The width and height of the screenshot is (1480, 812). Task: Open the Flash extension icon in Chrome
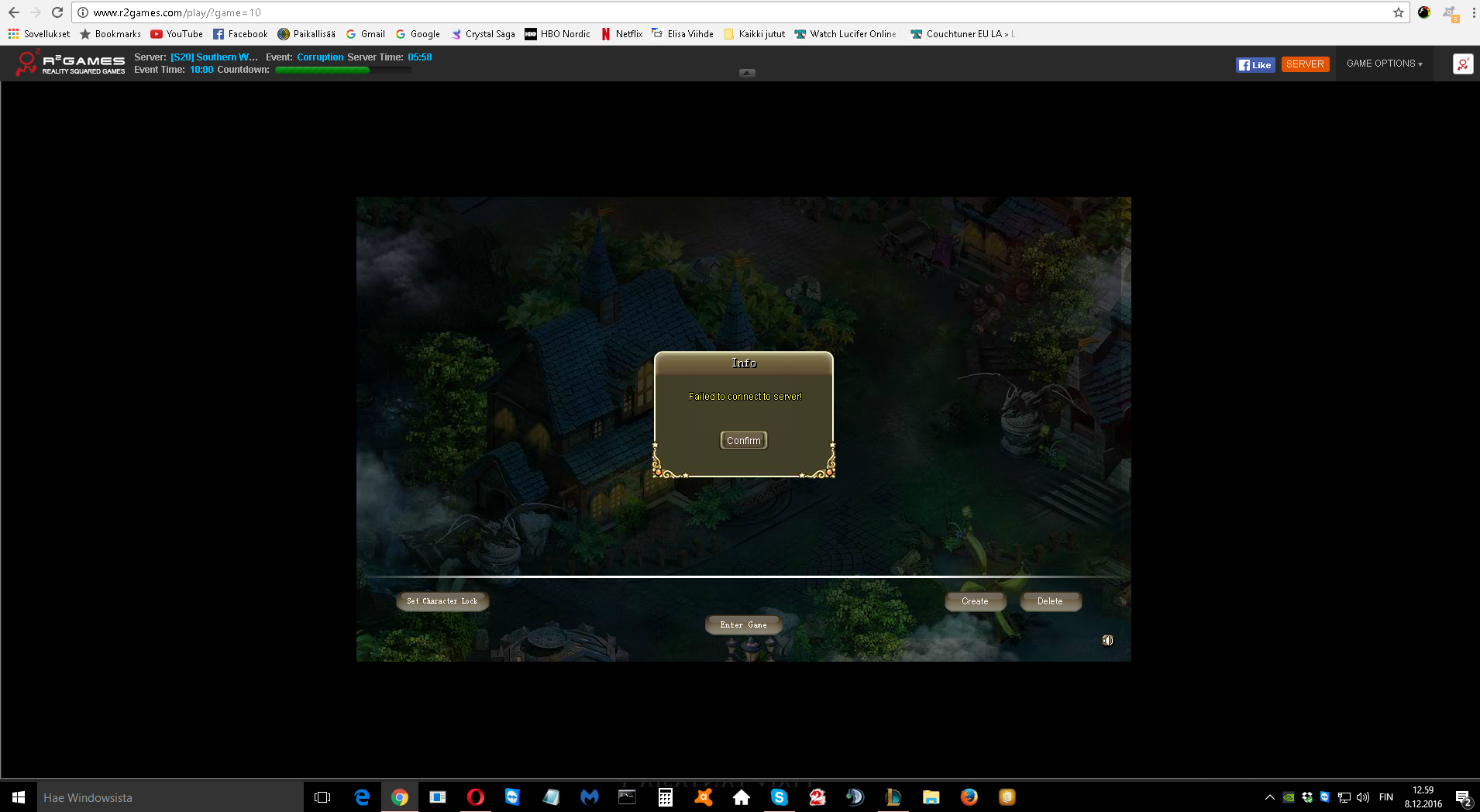coord(1424,12)
